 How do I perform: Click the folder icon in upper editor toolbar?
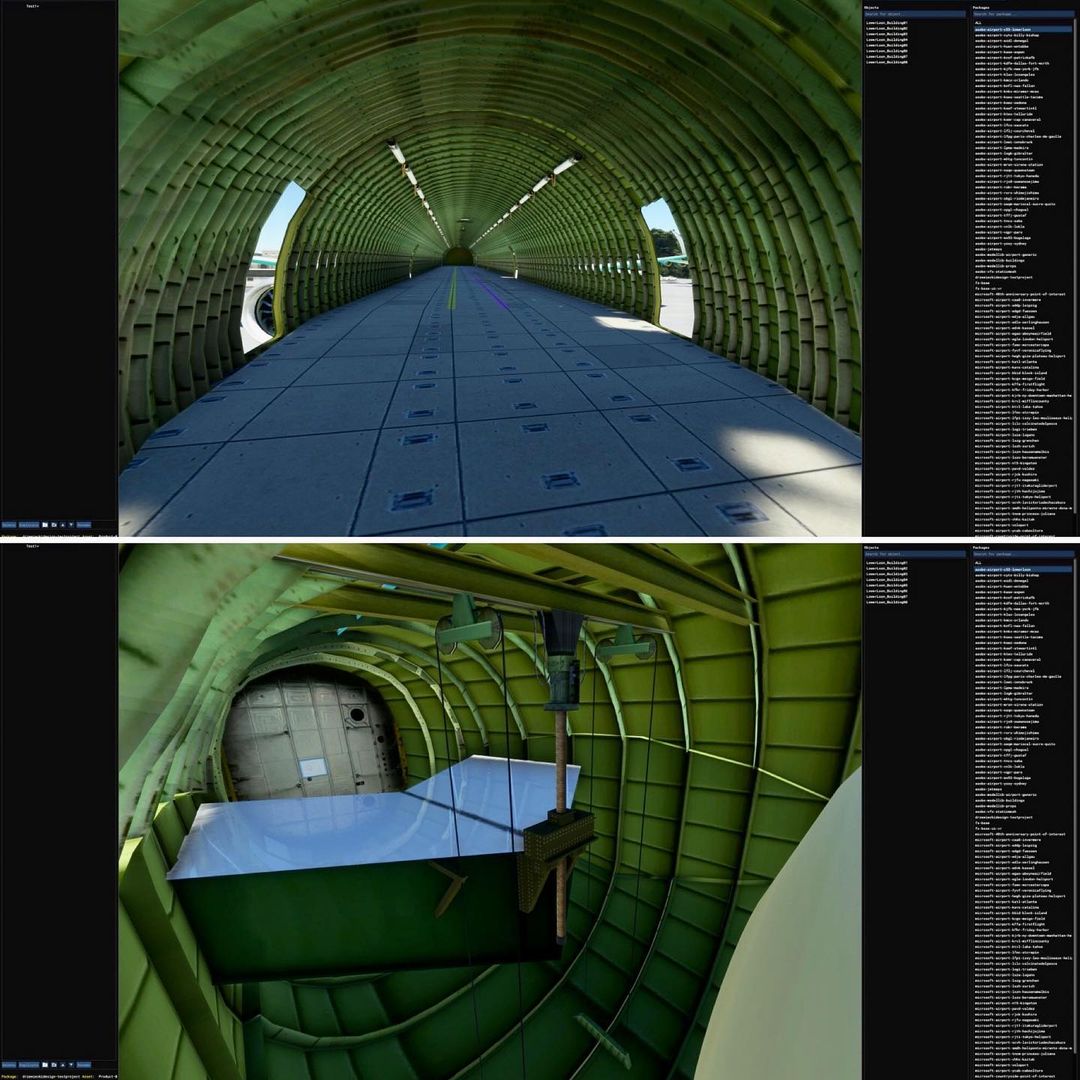pos(53,524)
